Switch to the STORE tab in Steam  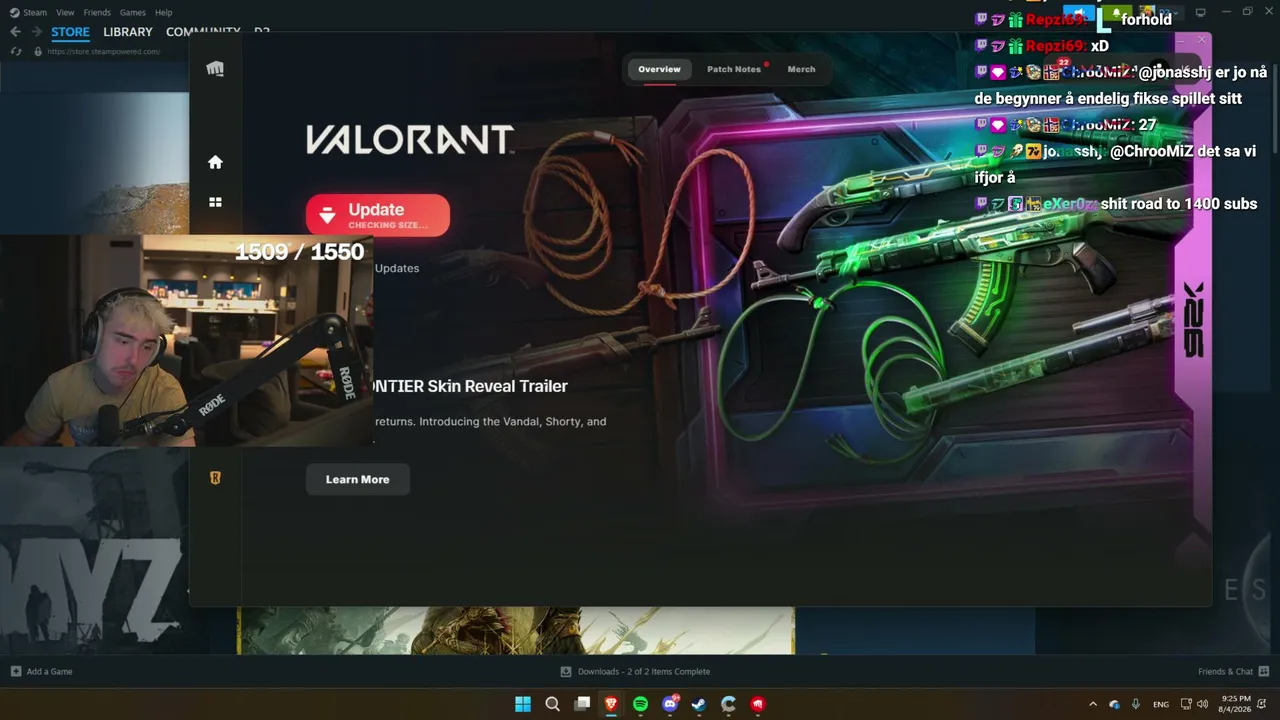pos(70,32)
